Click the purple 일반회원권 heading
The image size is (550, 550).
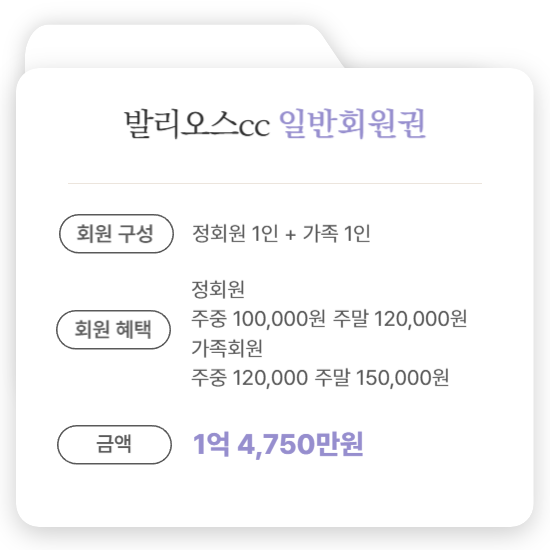[353, 124]
